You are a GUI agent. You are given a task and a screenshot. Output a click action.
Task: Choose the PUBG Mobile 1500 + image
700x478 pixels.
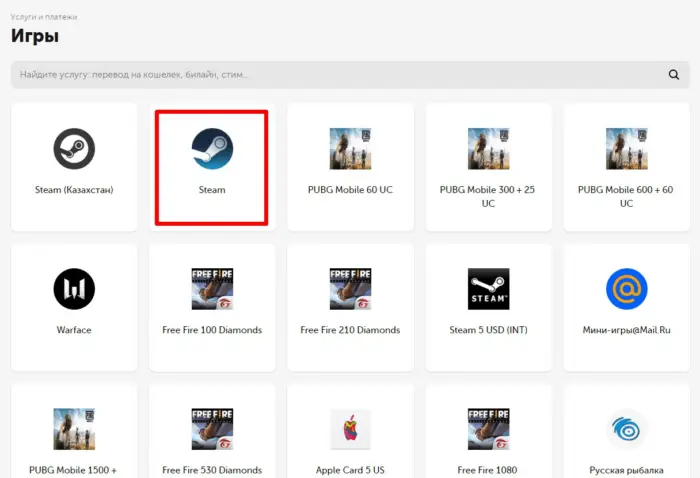pyautogui.click(x=74, y=429)
